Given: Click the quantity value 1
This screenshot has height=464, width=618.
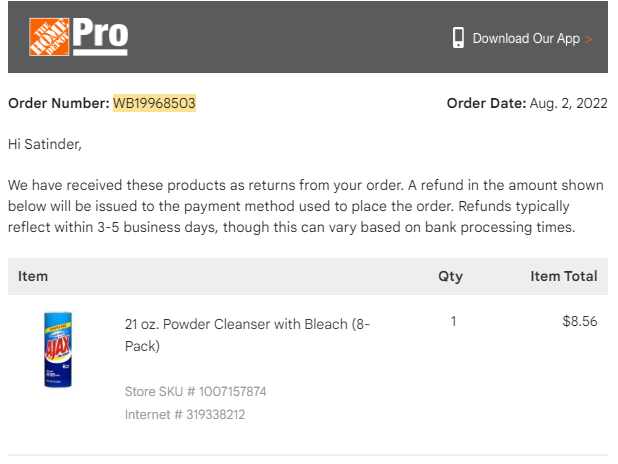Looking at the screenshot, I should [454, 321].
